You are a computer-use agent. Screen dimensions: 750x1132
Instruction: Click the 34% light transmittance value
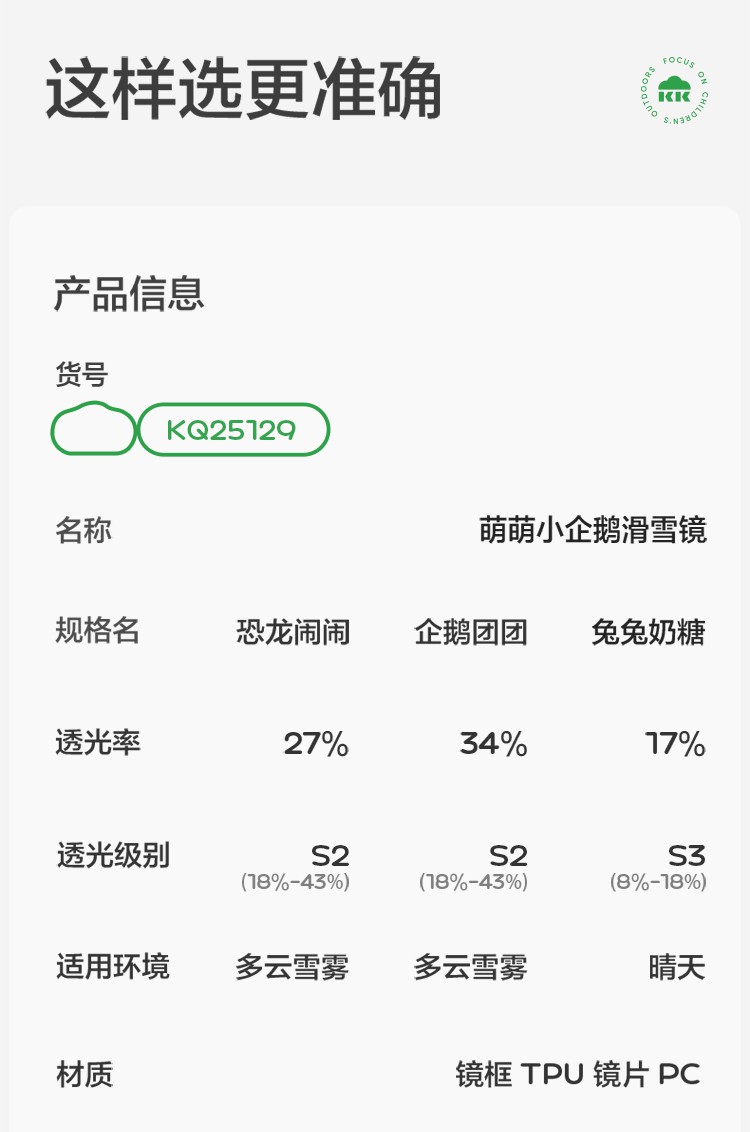pos(493,744)
